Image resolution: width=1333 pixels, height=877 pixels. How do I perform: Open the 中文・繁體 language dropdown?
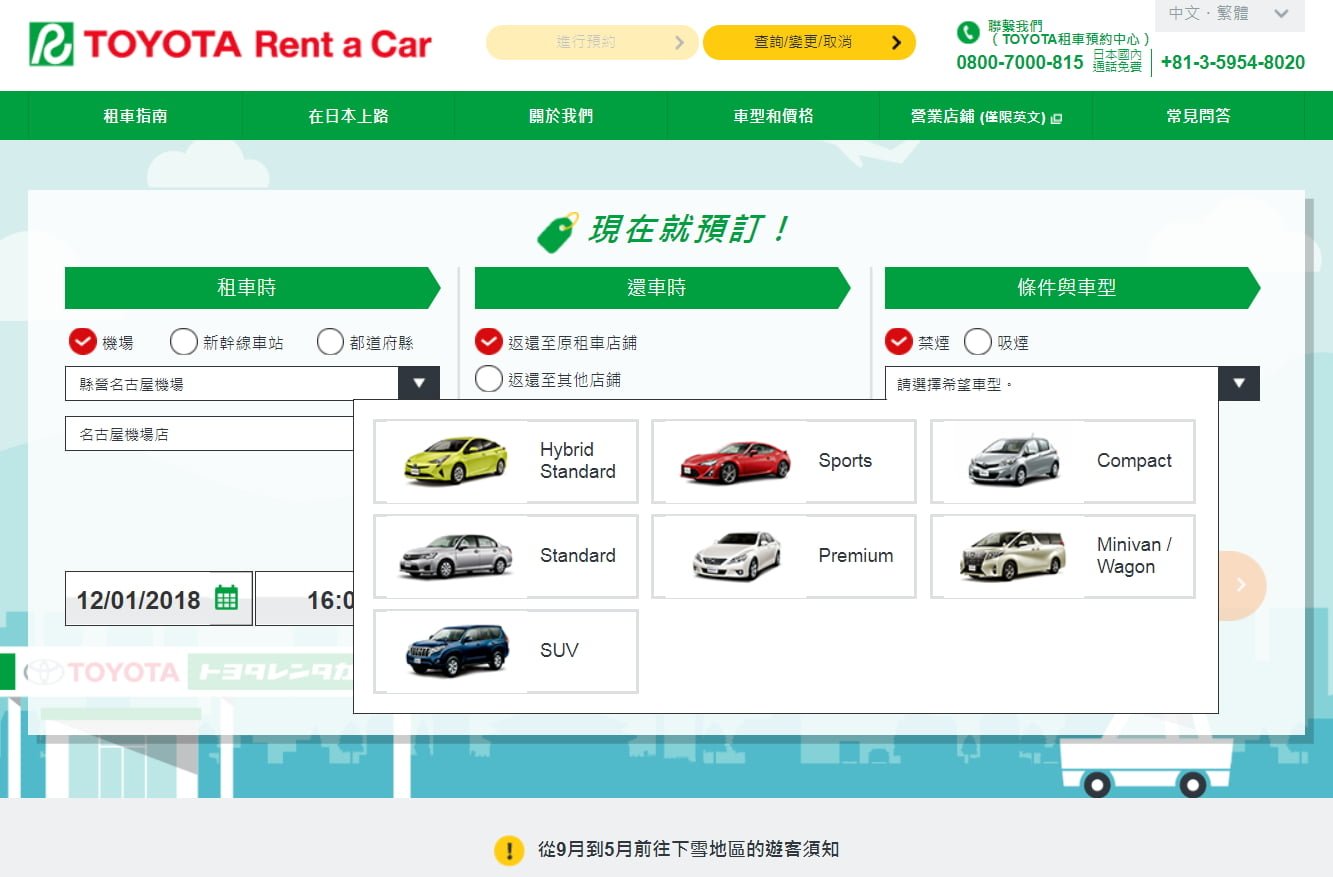click(1230, 14)
